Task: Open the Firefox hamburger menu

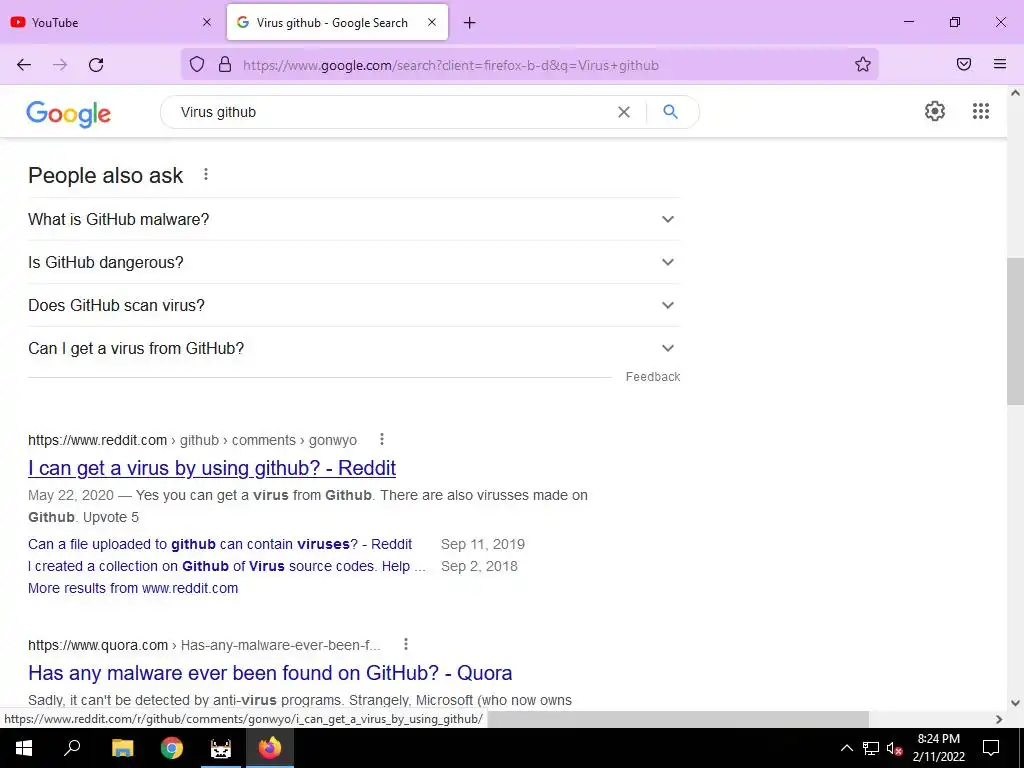Action: coord(1000,64)
